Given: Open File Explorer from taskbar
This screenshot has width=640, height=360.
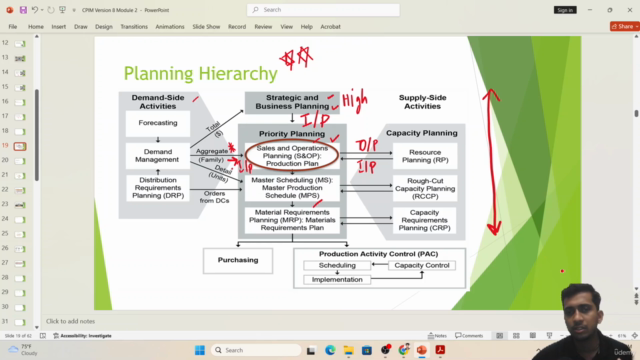Looking at the screenshot, I should (x=348, y=350).
